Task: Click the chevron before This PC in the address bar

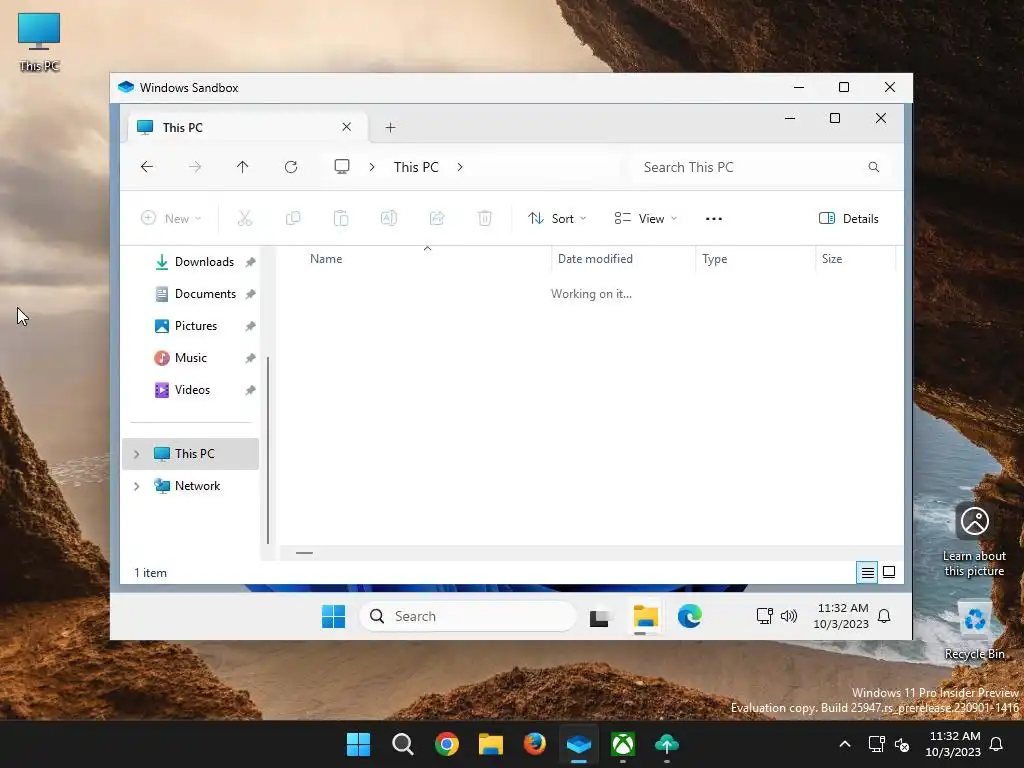Action: point(372,167)
